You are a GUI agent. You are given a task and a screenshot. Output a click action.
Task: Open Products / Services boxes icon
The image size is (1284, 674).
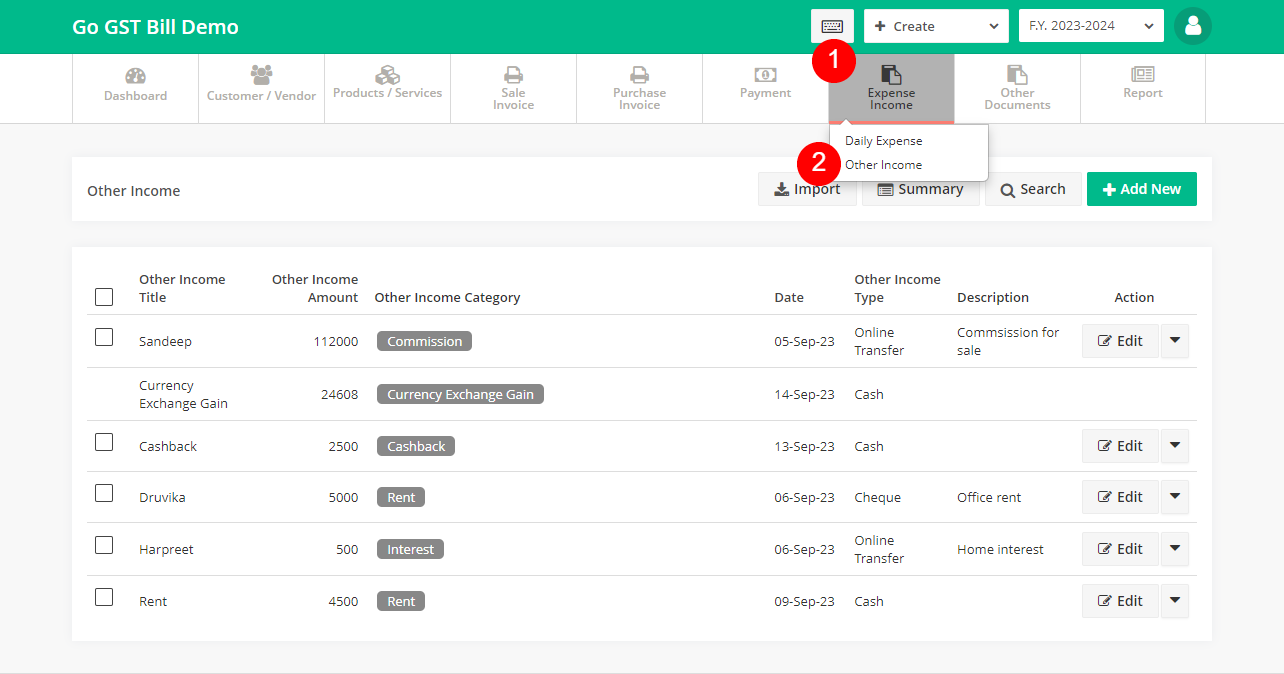coord(387,75)
